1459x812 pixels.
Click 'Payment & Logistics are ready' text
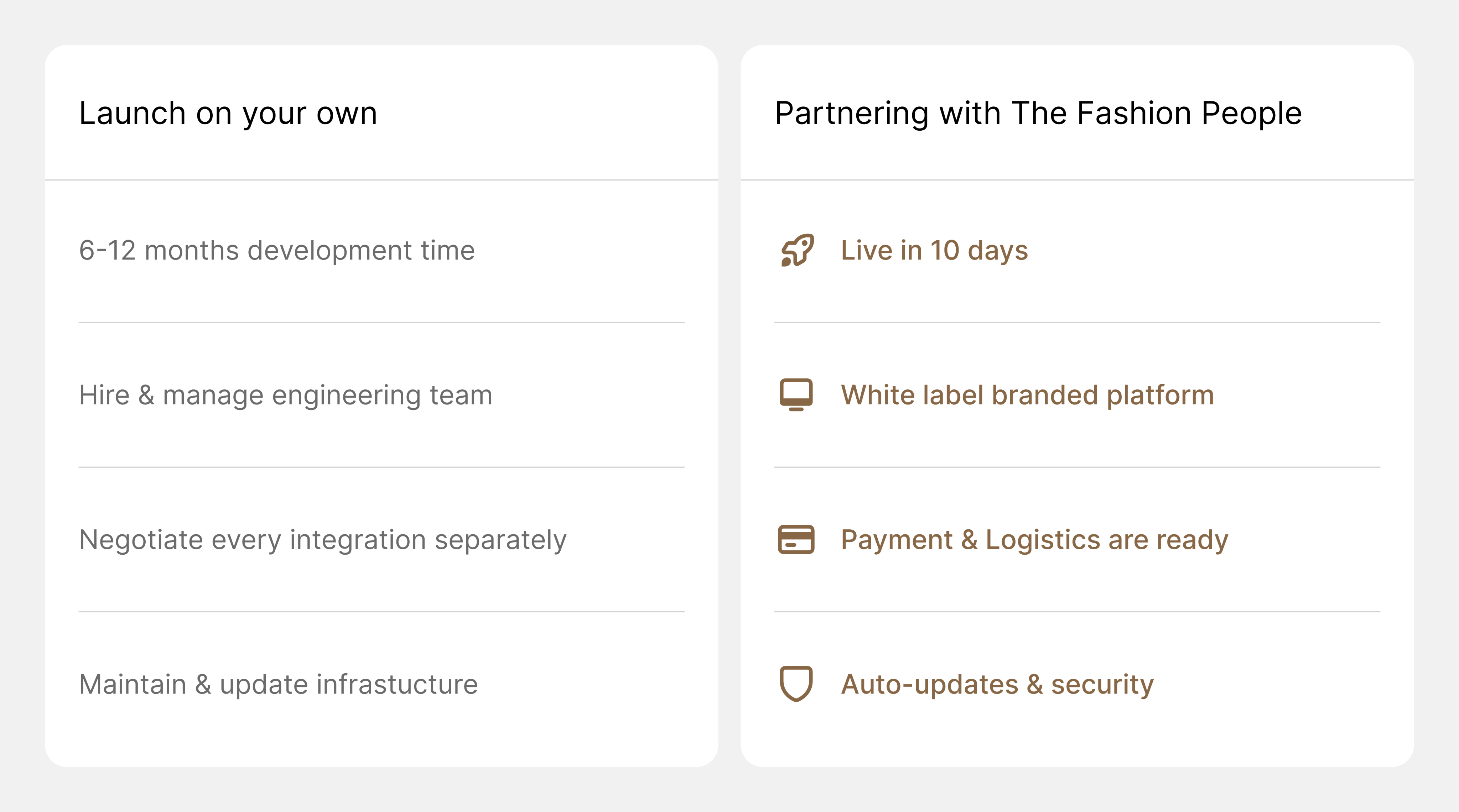[1034, 540]
